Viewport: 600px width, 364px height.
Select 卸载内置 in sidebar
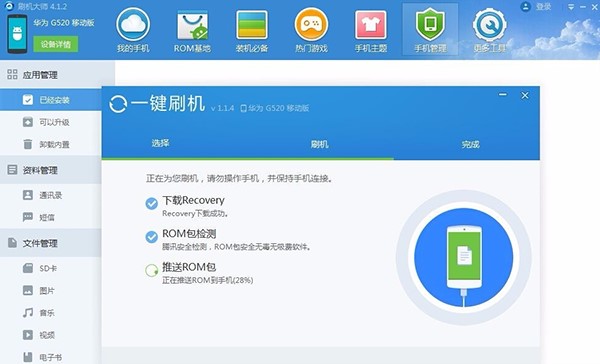[51, 144]
